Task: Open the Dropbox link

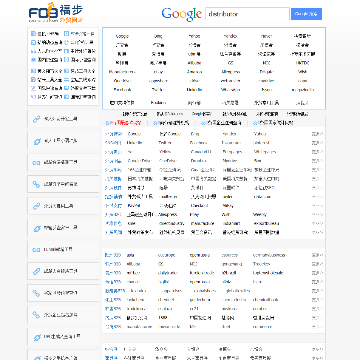Action: [x=198, y=161]
